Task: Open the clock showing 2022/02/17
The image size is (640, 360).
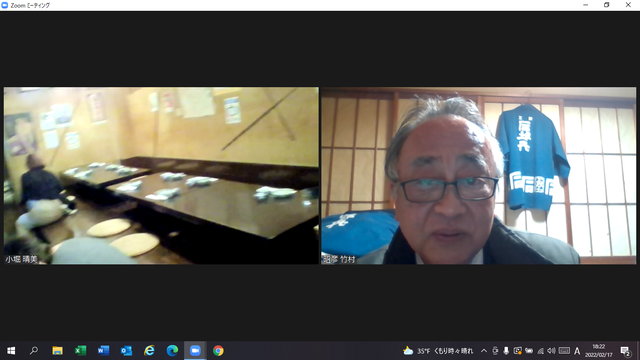Action: (x=599, y=351)
